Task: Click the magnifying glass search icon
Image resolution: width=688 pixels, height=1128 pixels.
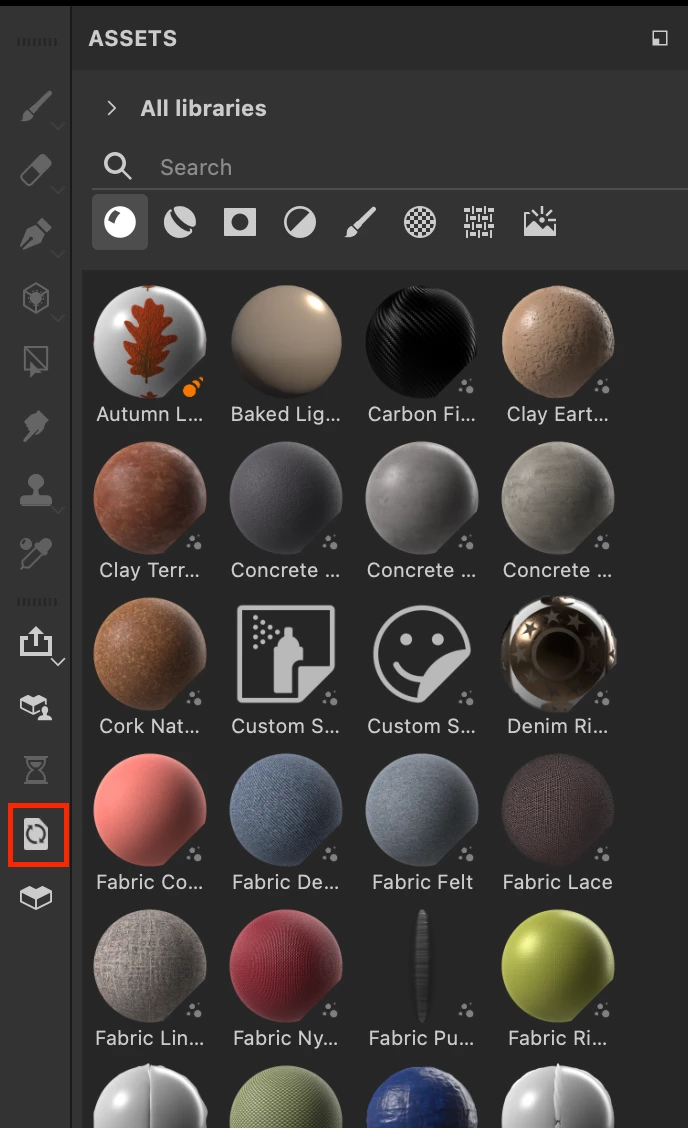Action: coord(117,166)
